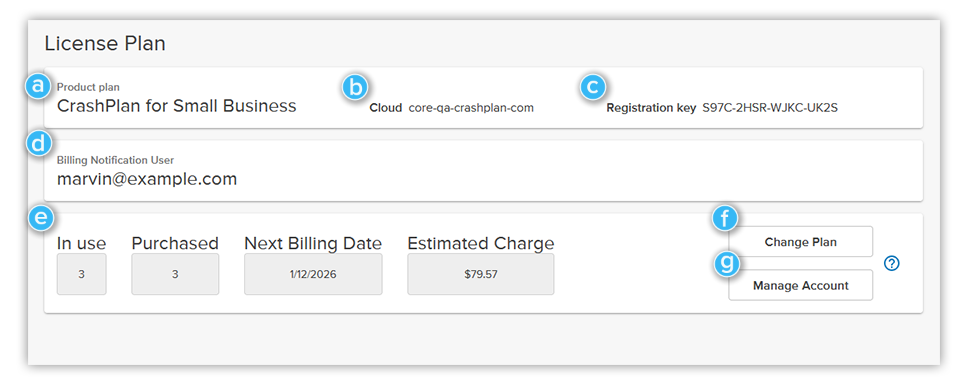Viewport: 967px width, 389px height.
Task: Click the blue 'f' callout marker
Action: [725, 219]
